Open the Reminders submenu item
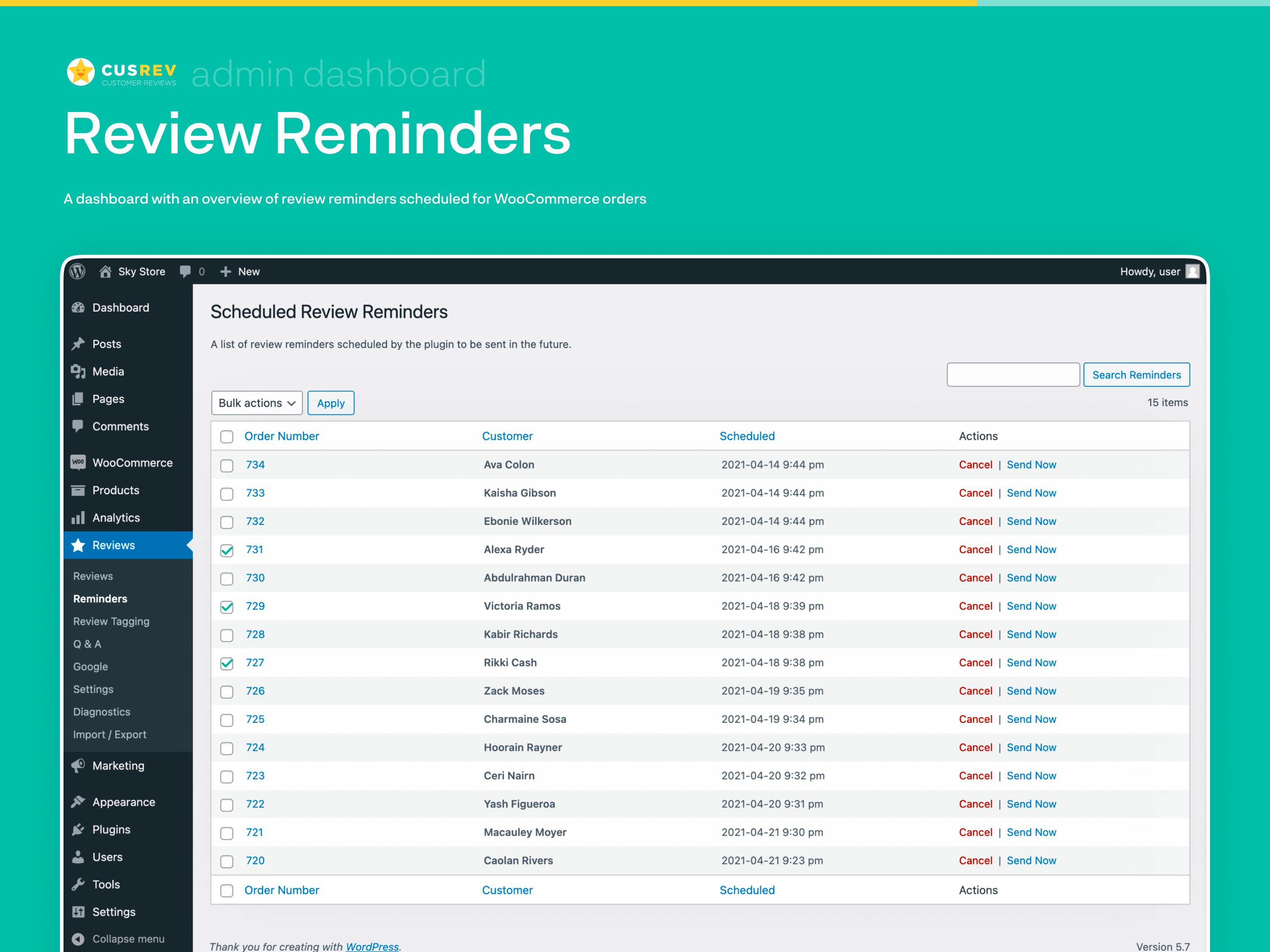The width and height of the screenshot is (1270, 952). [101, 599]
